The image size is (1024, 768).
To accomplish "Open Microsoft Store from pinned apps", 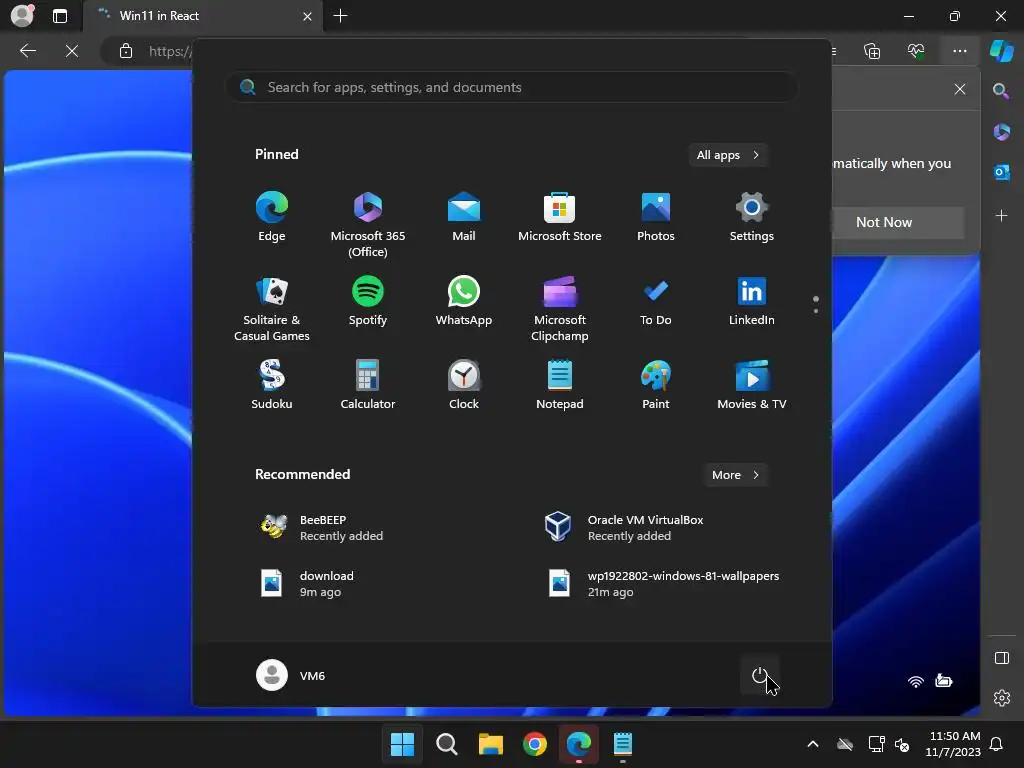I will (560, 216).
